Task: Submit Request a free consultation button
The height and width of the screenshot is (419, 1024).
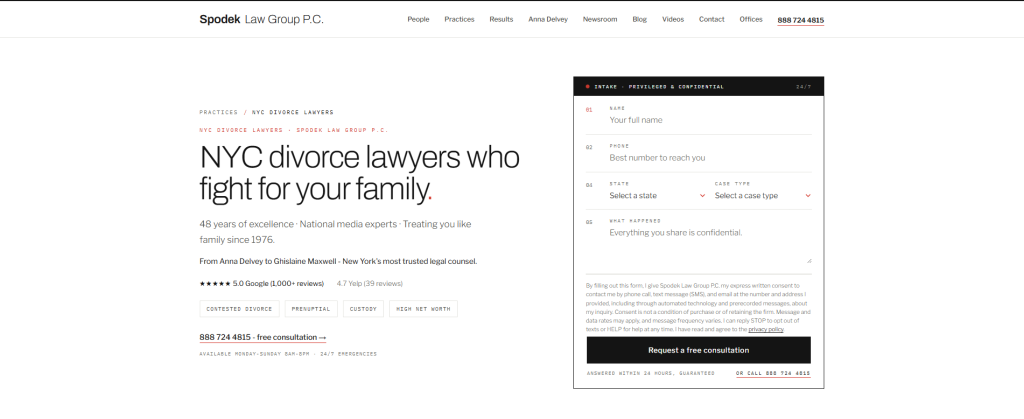Action: tap(698, 350)
